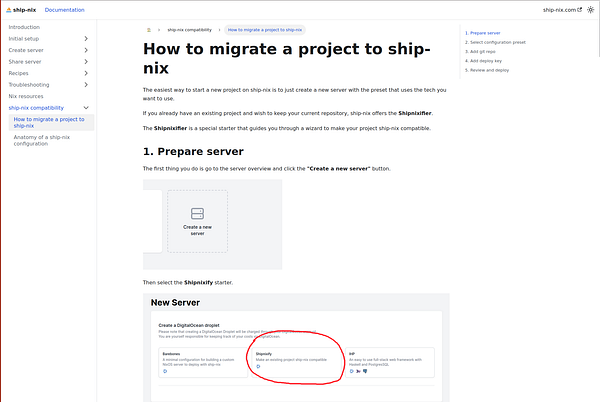Screen dimensions: 600x402
Task: Jump to '5. Review and deploy' section
Action: point(487,70)
